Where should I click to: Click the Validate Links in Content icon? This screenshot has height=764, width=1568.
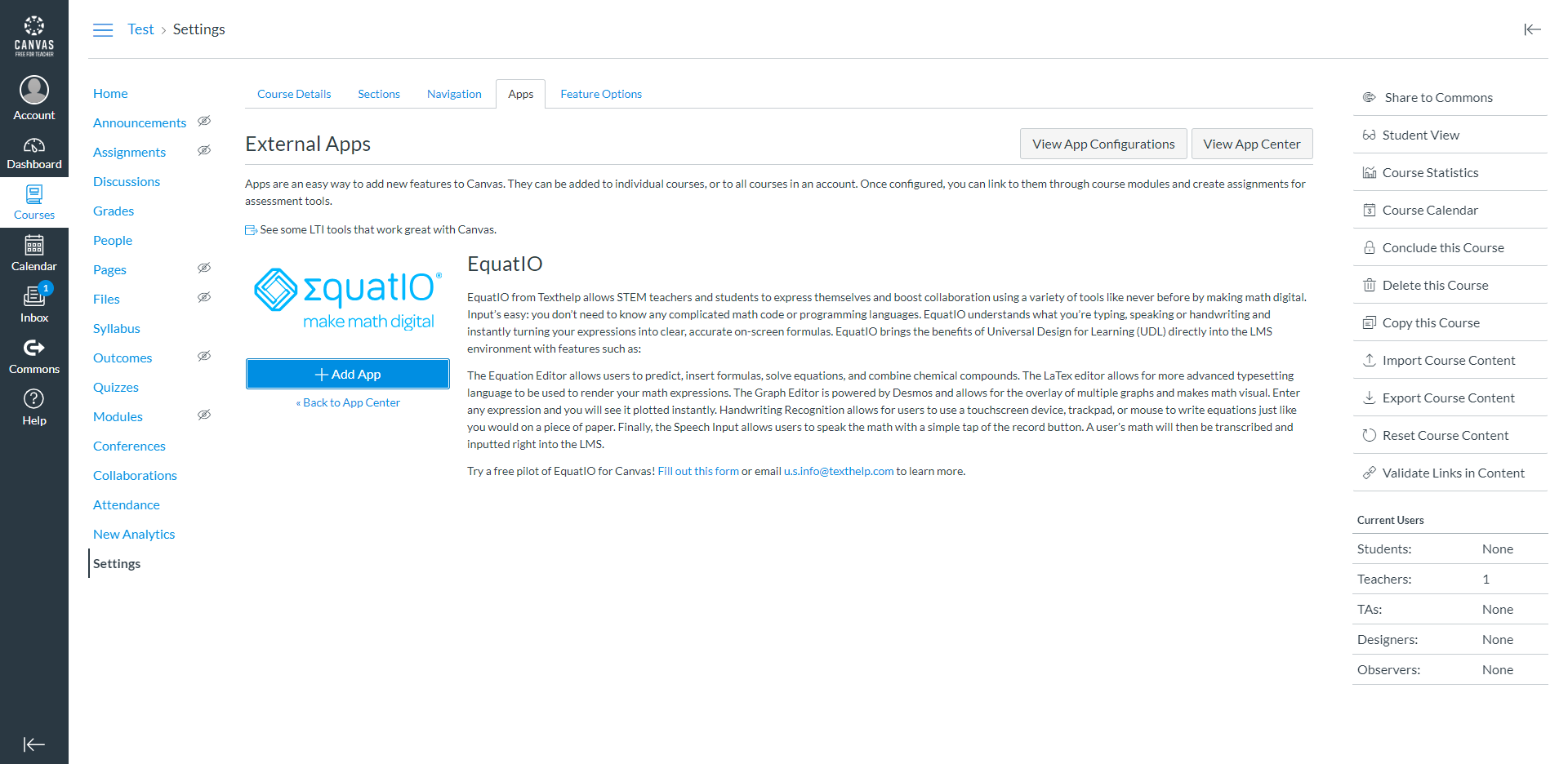click(1370, 473)
